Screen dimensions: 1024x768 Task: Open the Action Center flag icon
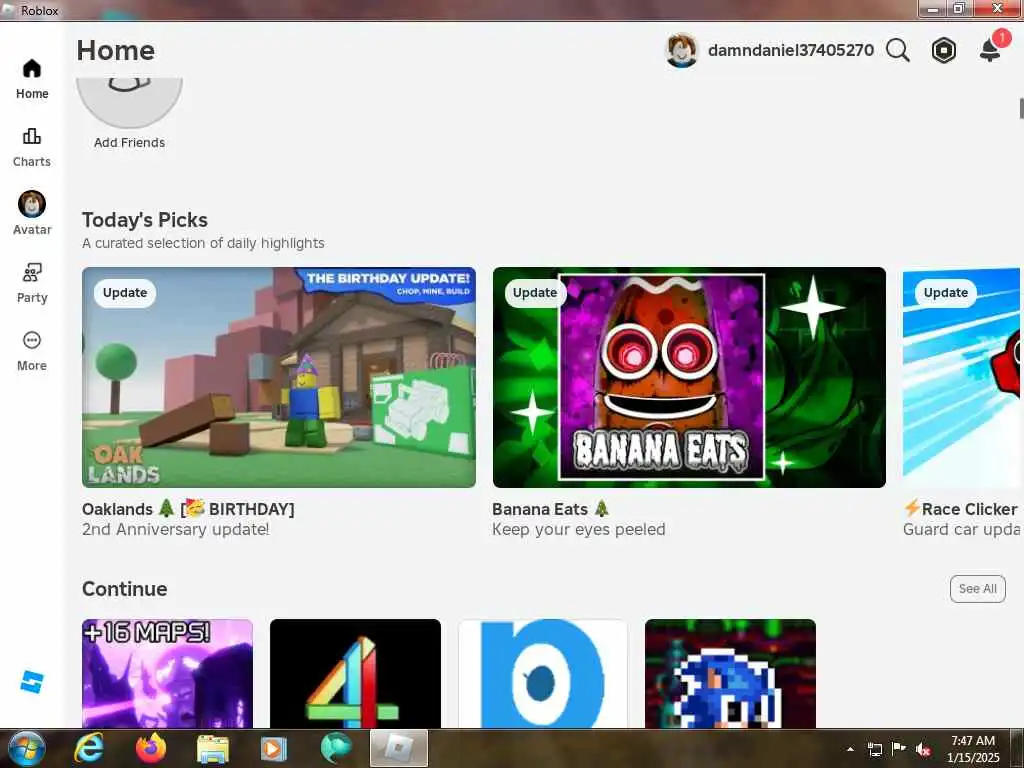tap(899, 748)
